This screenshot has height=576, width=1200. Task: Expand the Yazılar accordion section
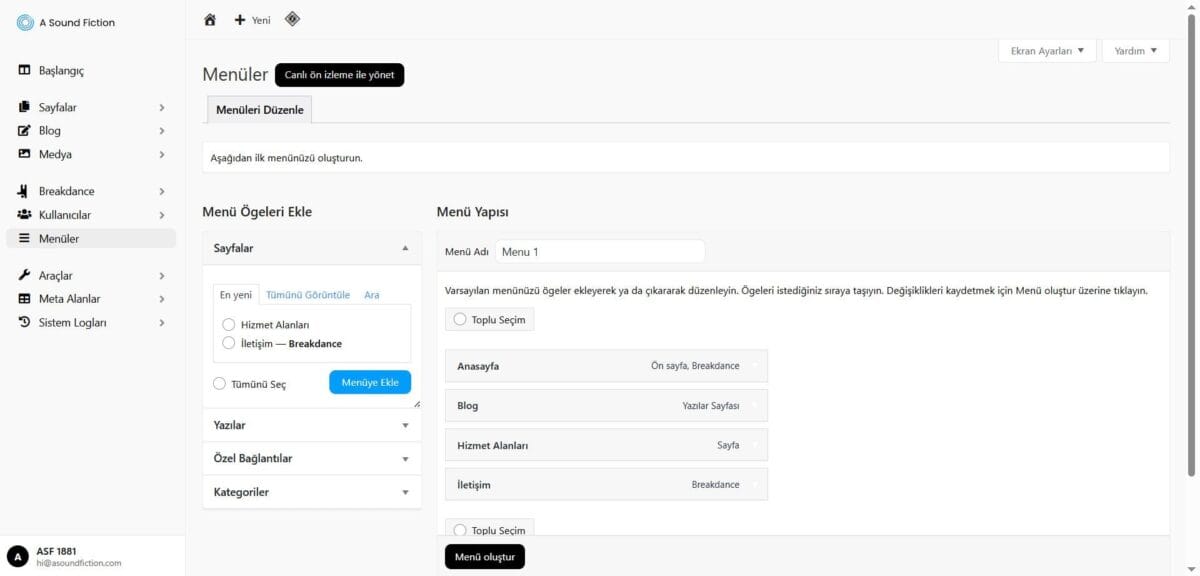(x=311, y=425)
